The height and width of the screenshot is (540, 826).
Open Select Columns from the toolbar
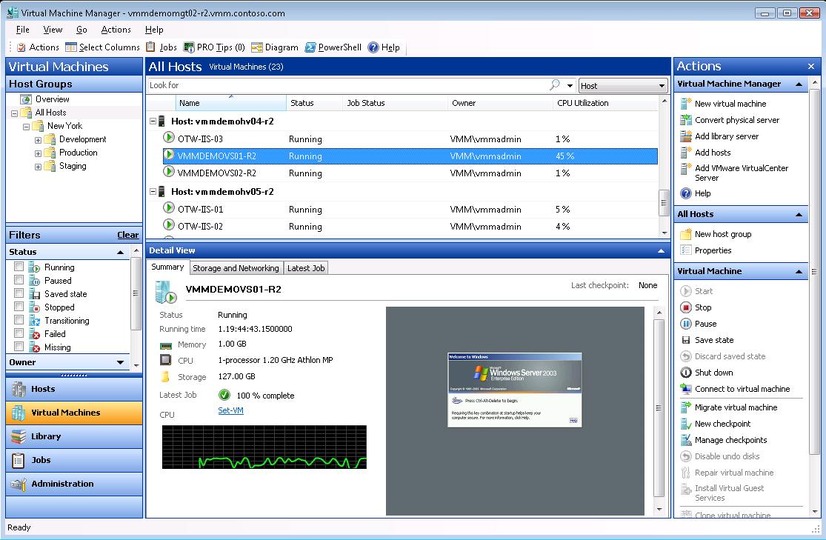102,47
